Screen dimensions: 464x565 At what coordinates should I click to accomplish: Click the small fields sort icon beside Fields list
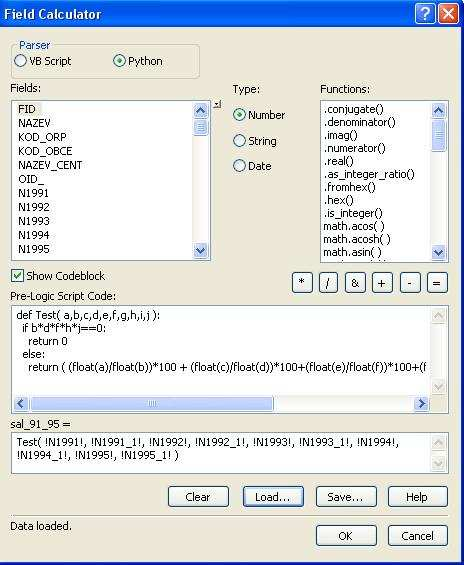click(x=217, y=105)
